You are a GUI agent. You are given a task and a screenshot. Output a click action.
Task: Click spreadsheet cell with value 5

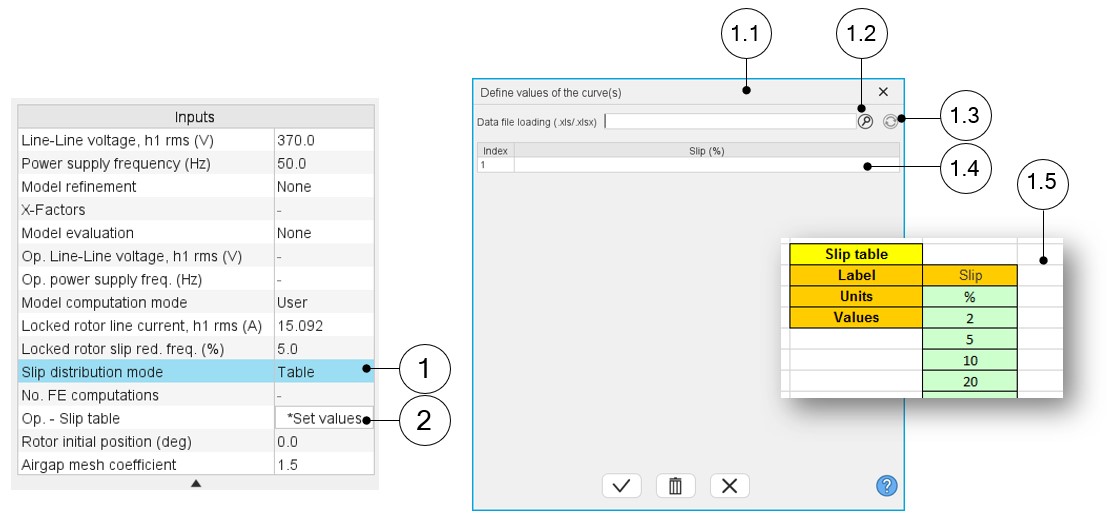coord(970,339)
